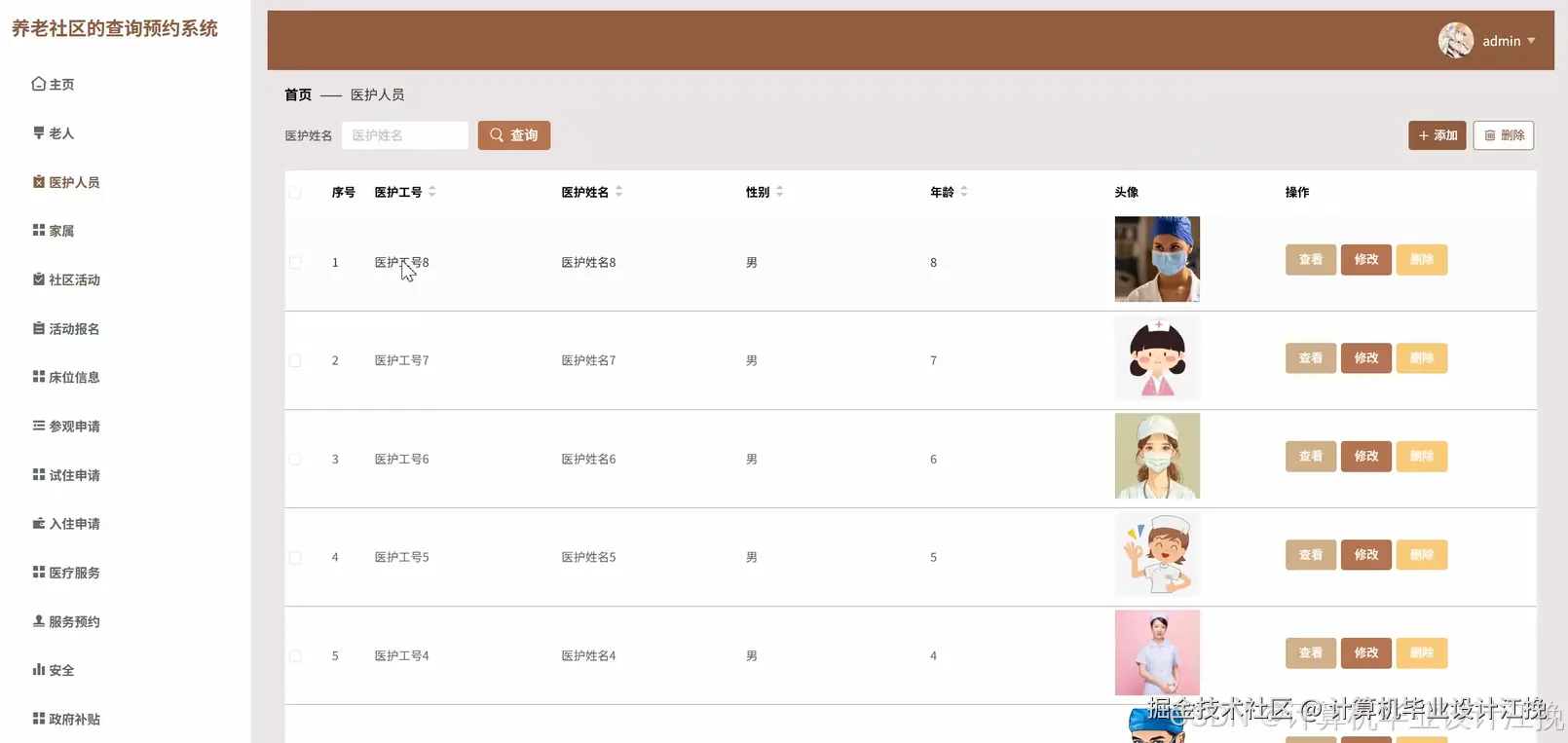Image resolution: width=1568 pixels, height=743 pixels.
Task: Click the 医护姓名8 name cell
Action: (x=588, y=263)
